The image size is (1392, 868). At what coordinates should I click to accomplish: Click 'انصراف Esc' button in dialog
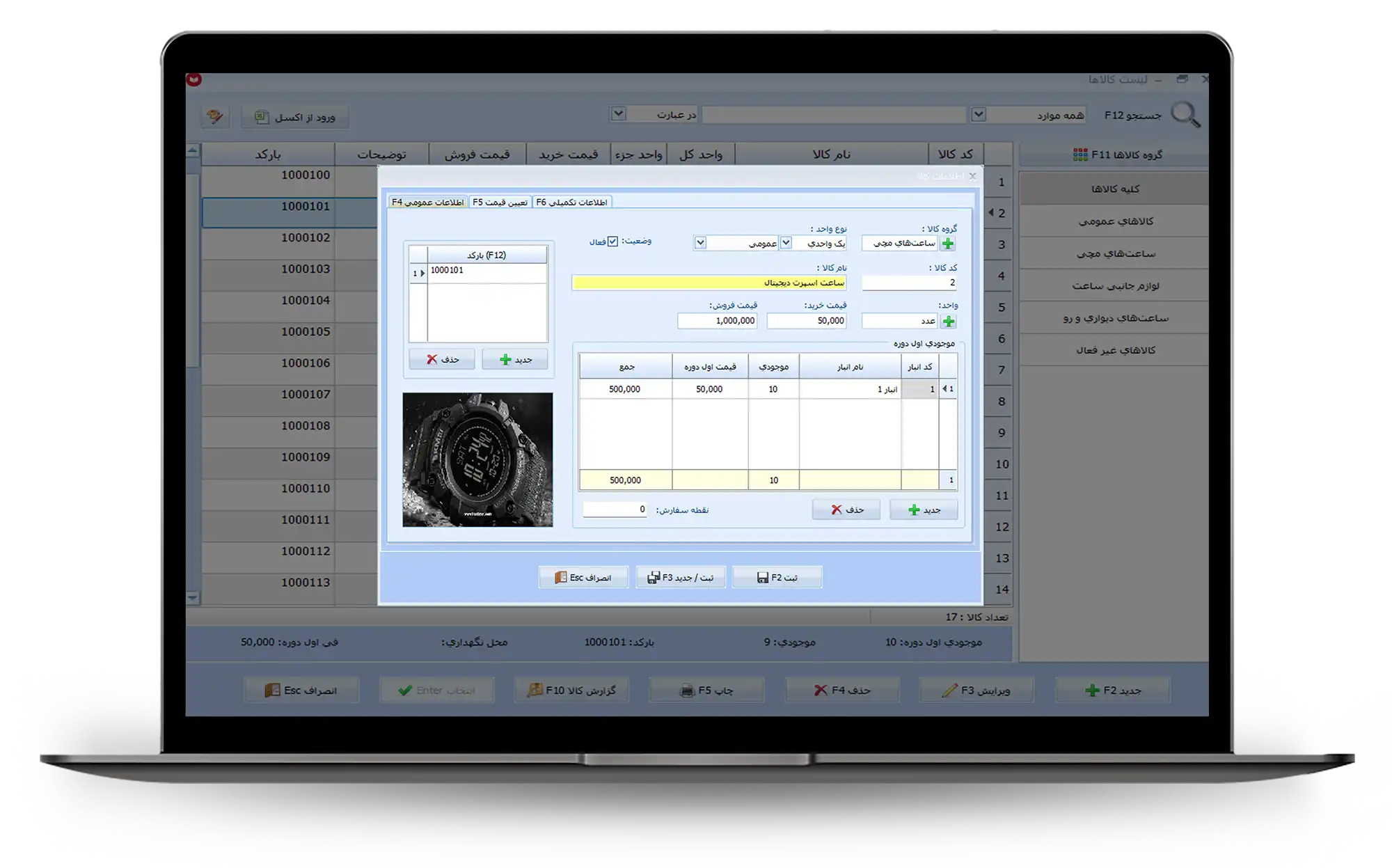pos(583,578)
